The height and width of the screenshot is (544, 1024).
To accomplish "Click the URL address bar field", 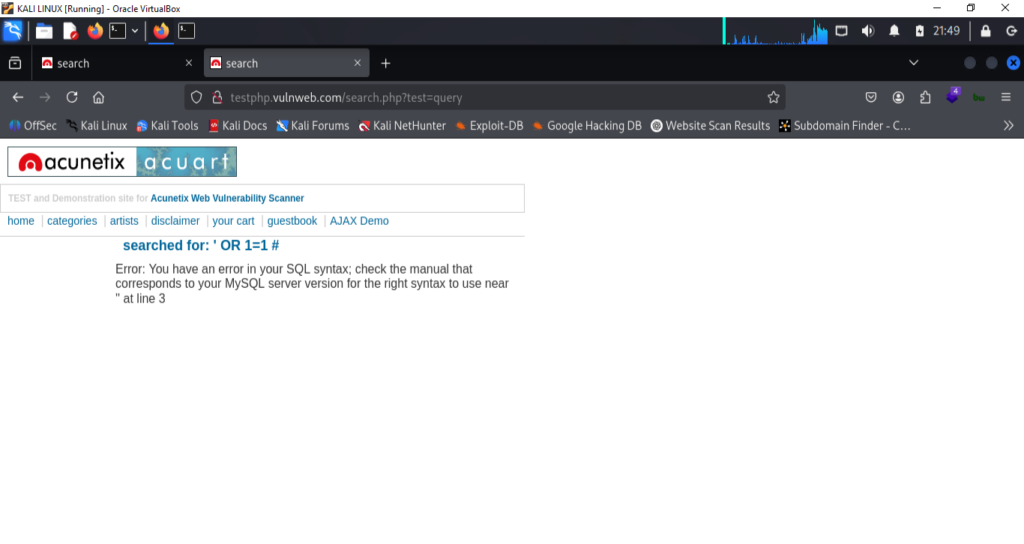I will point(480,97).
